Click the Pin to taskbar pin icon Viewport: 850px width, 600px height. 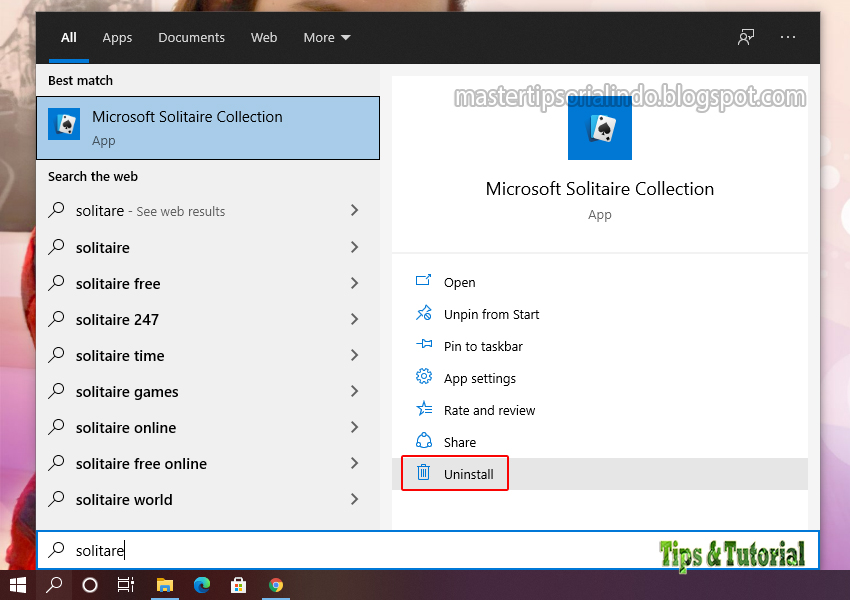point(424,344)
